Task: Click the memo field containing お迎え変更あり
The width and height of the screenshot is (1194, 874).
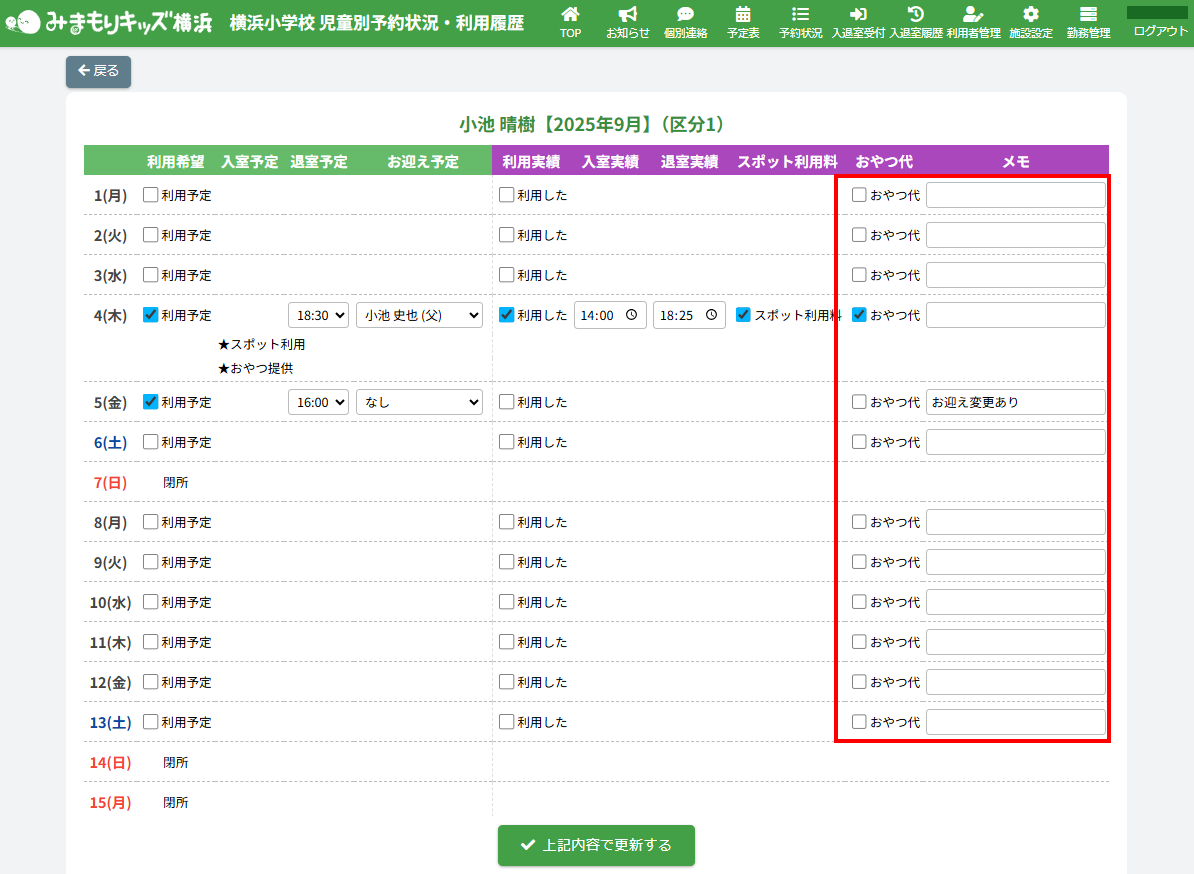Action: [1015, 402]
